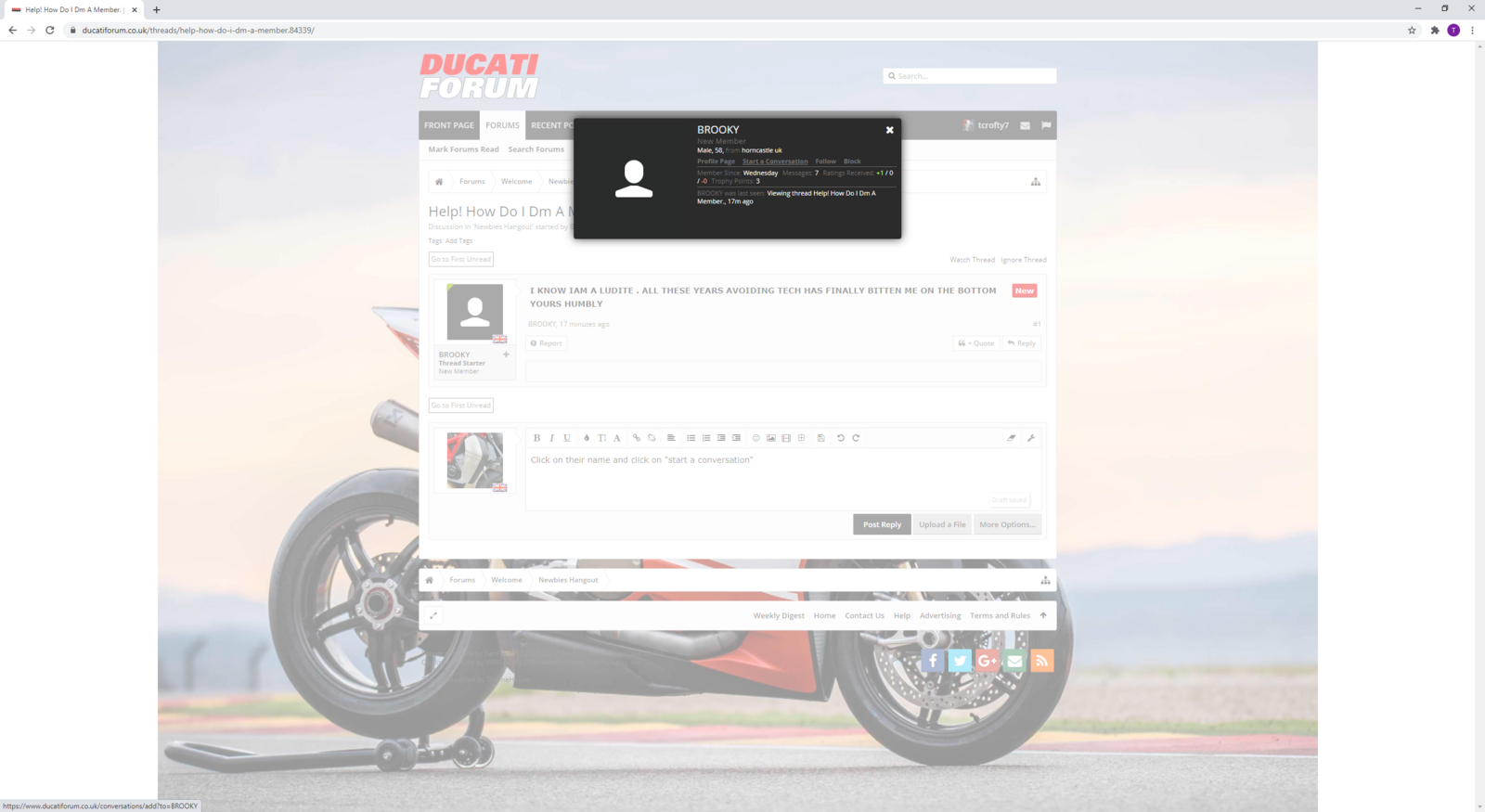Open the RSS feed icon
The image size is (1485, 812).
pyautogui.click(x=1041, y=661)
